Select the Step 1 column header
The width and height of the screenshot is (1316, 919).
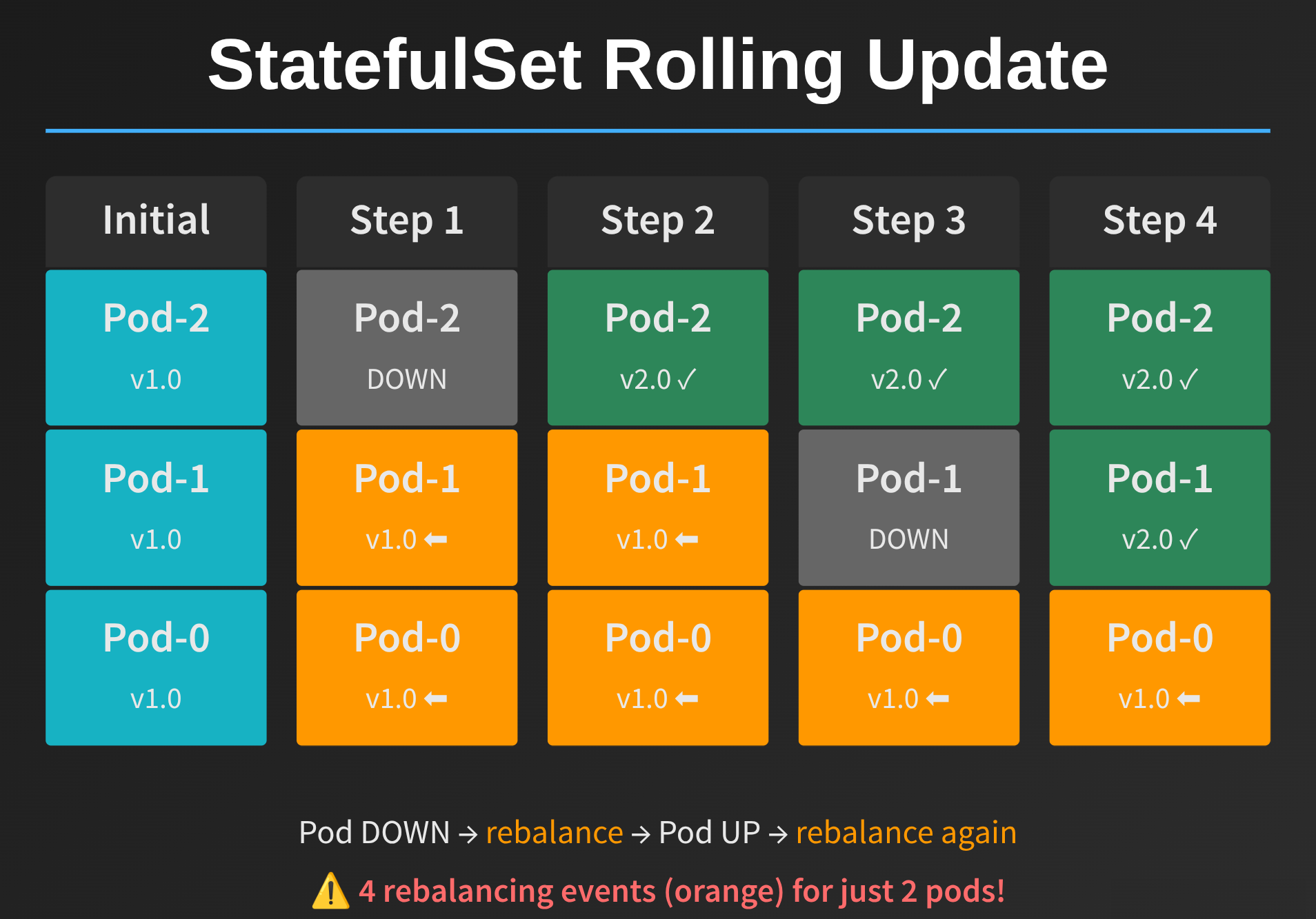pos(407,221)
